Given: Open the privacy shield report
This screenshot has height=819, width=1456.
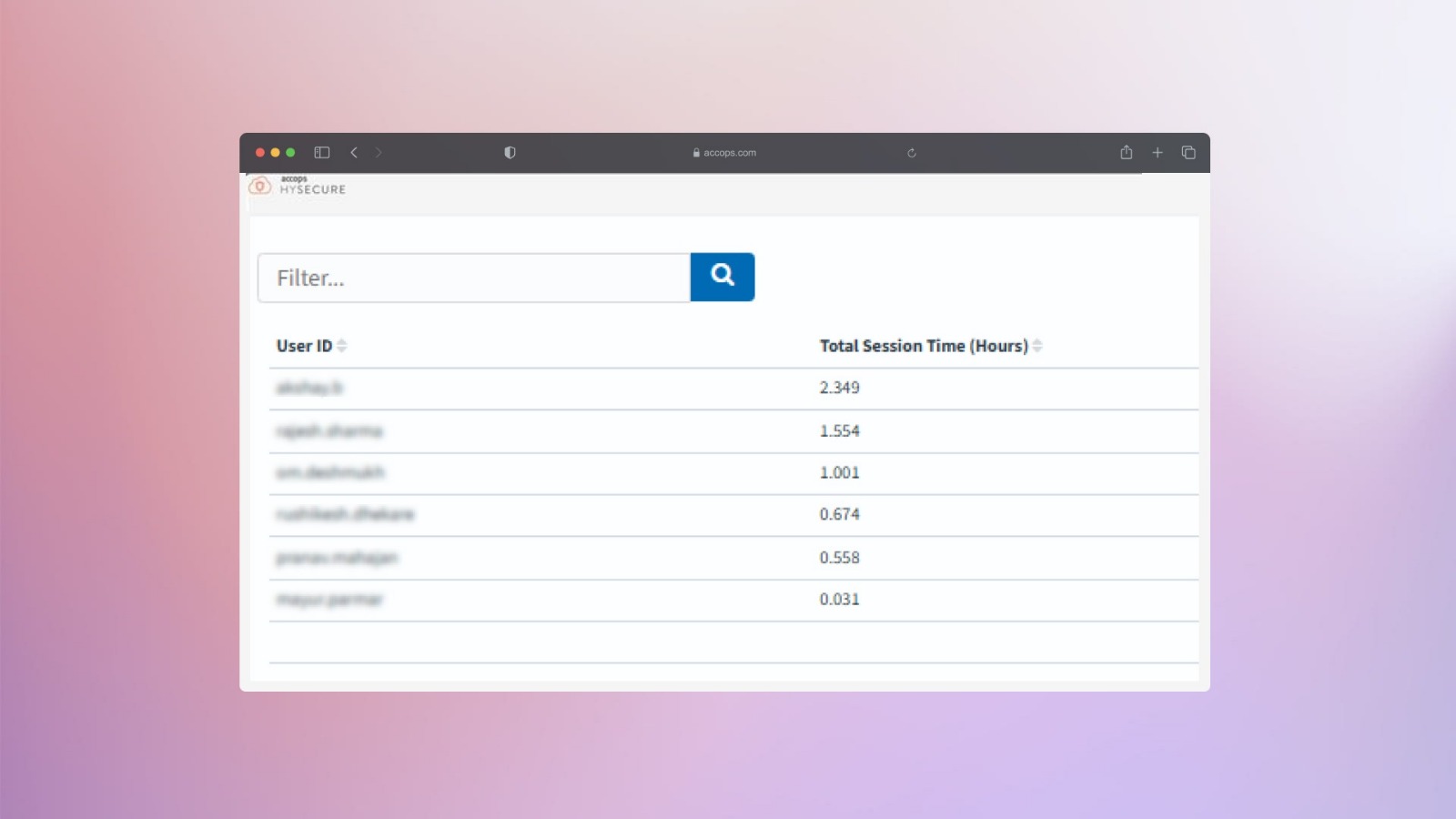Looking at the screenshot, I should pos(510,153).
